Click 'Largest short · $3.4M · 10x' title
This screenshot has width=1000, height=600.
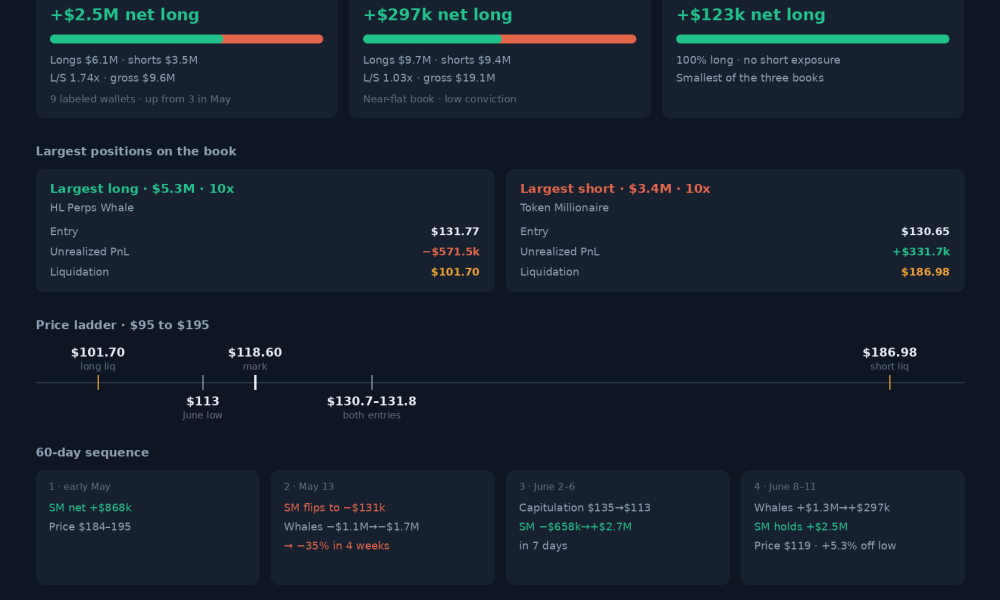pos(615,189)
